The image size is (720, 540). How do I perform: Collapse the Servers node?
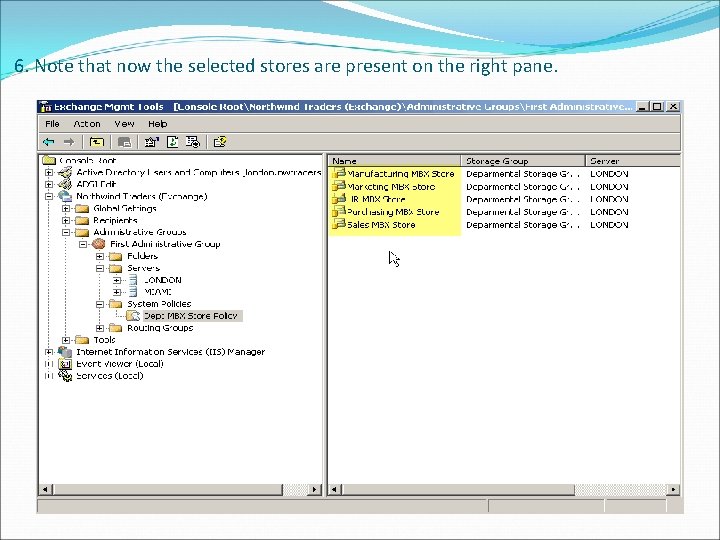coord(100,268)
